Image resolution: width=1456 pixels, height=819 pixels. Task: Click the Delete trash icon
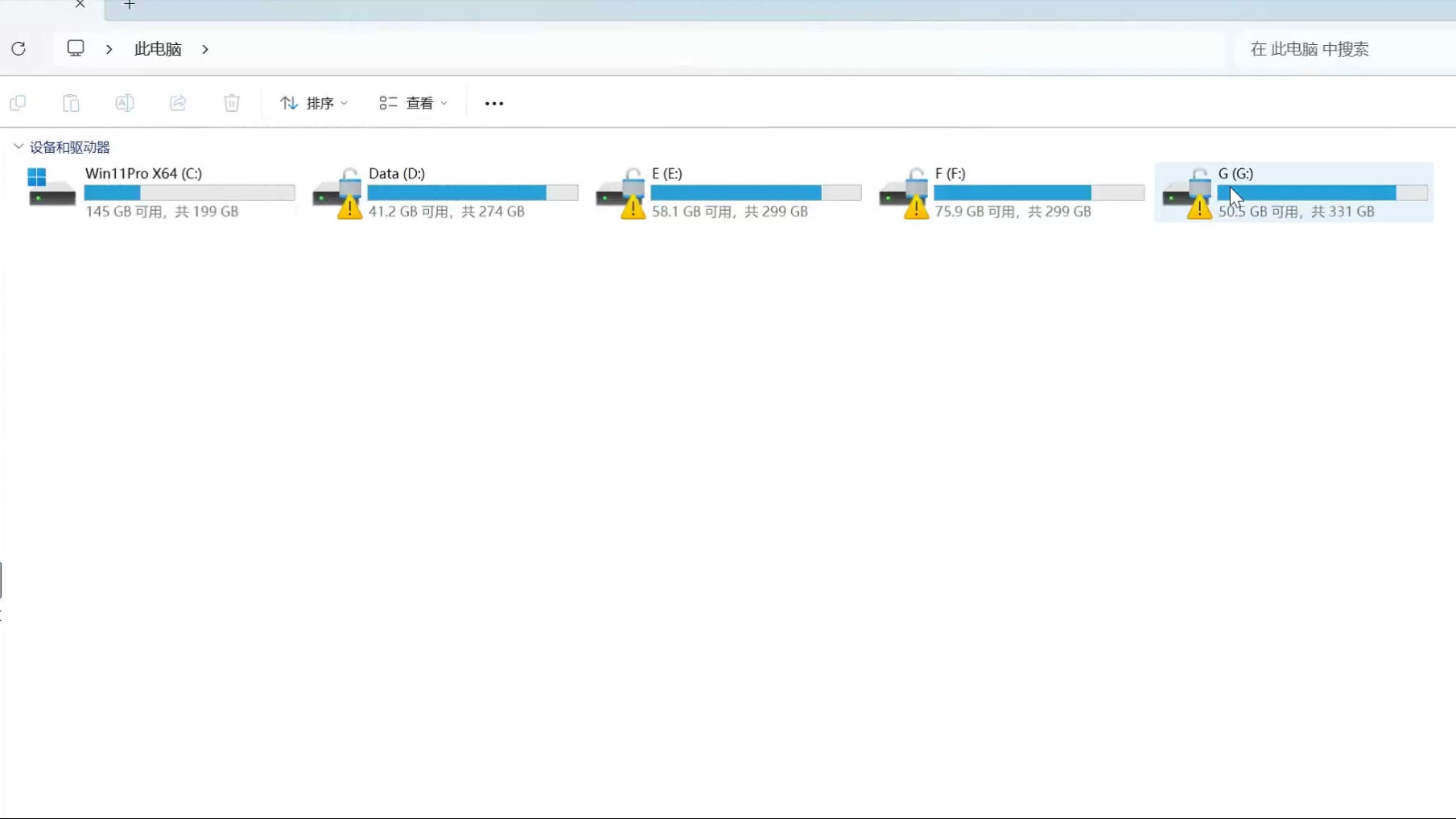tap(232, 103)
